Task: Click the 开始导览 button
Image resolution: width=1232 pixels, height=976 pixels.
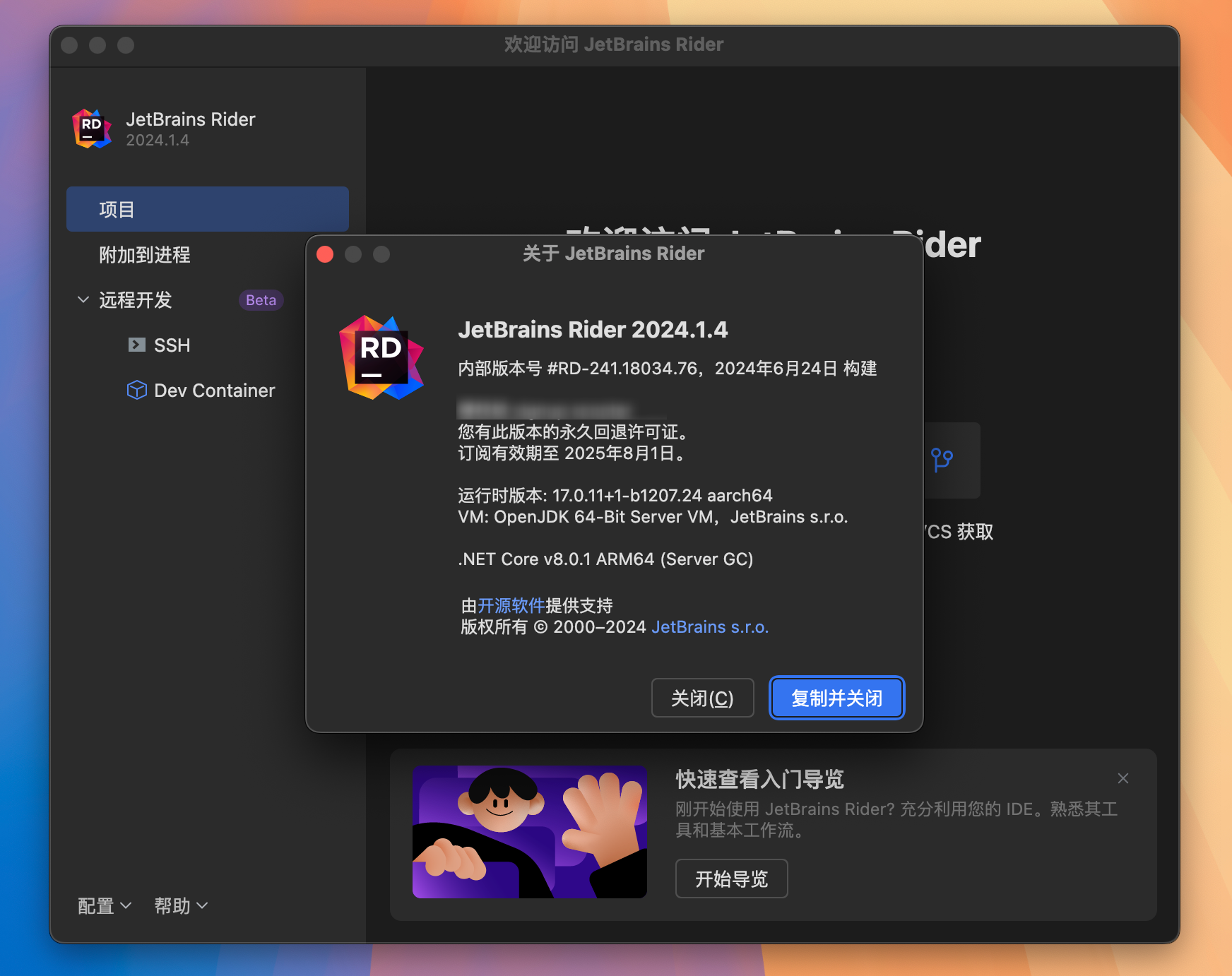Action: pos(731,879)
